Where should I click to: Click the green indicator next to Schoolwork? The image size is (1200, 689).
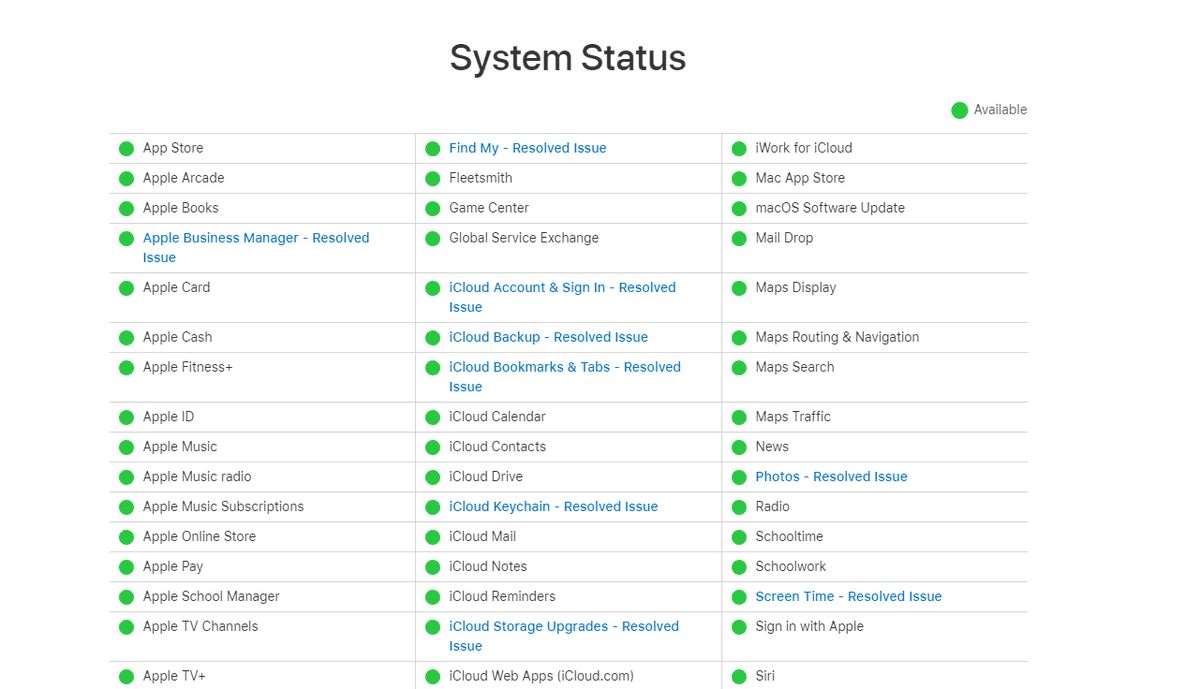[x=738, y=566]
